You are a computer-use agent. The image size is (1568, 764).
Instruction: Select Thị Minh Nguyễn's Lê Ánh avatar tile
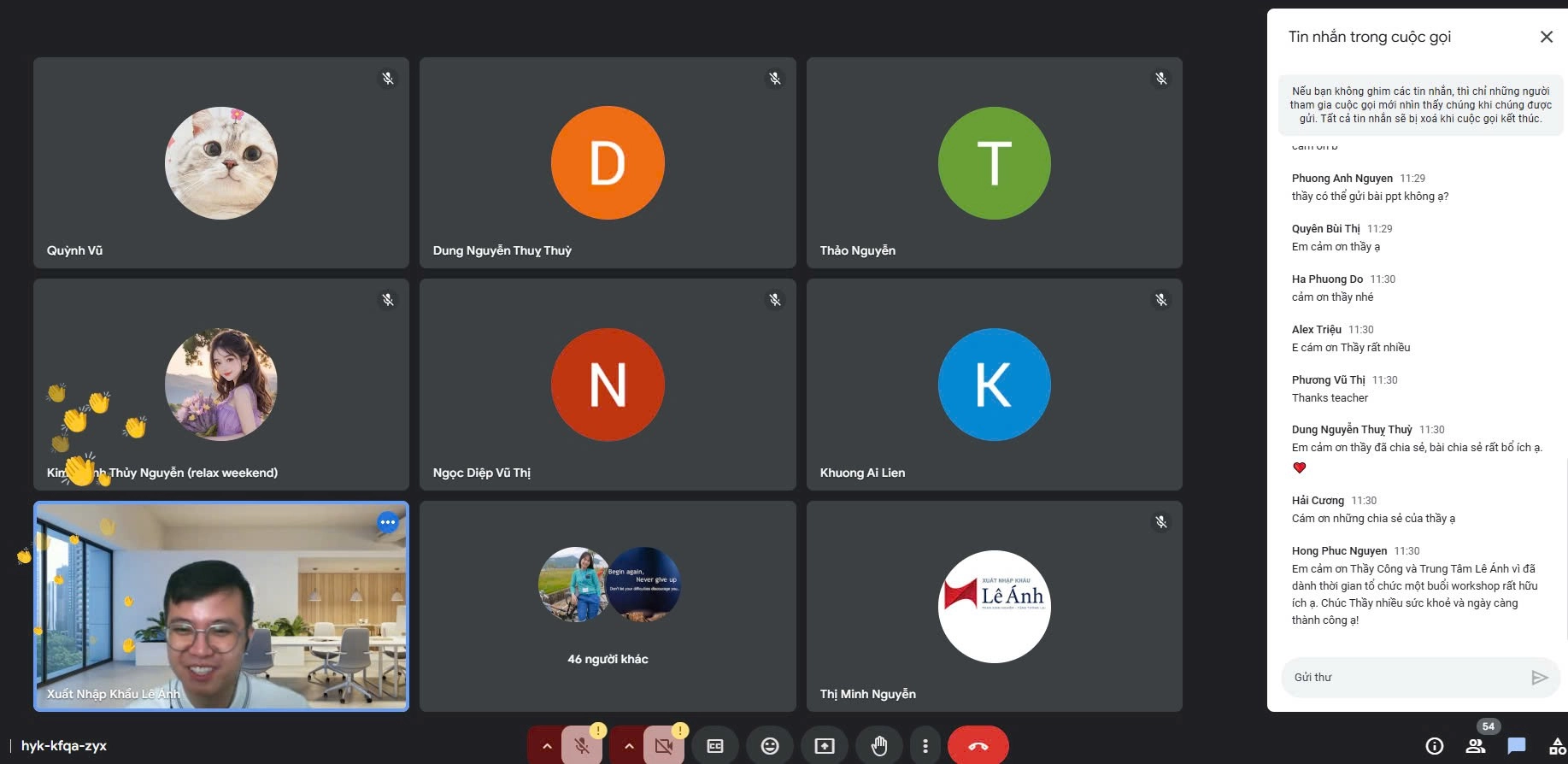point(994,606)
